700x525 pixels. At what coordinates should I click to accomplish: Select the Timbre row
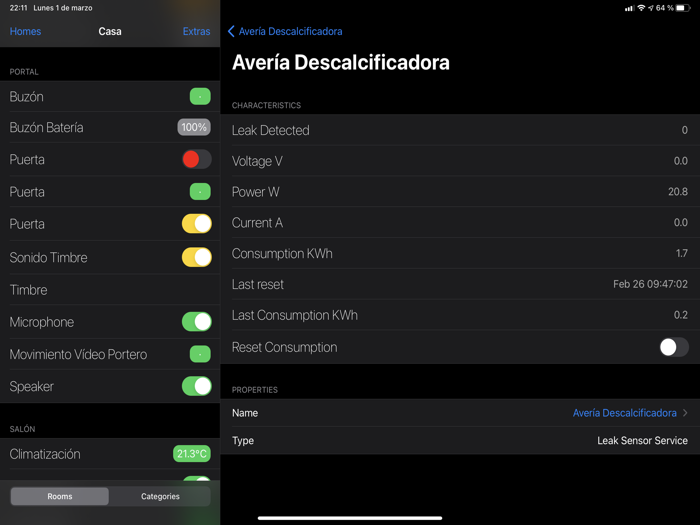(110, 290)
